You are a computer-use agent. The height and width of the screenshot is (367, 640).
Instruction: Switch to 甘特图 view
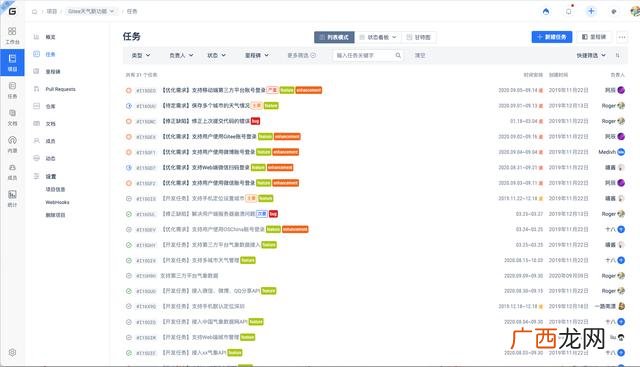pos(419,37)
